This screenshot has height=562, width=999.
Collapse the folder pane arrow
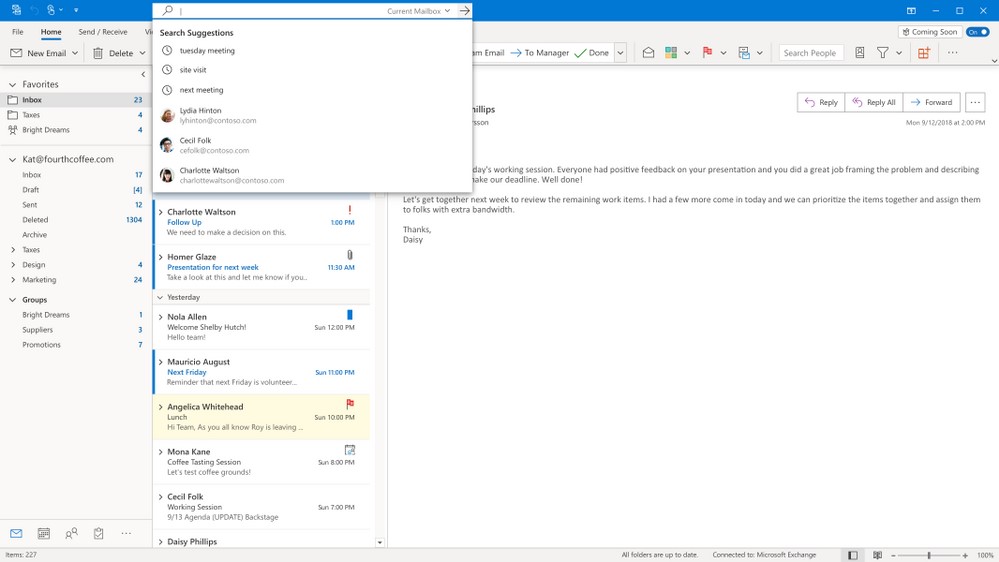143,75
